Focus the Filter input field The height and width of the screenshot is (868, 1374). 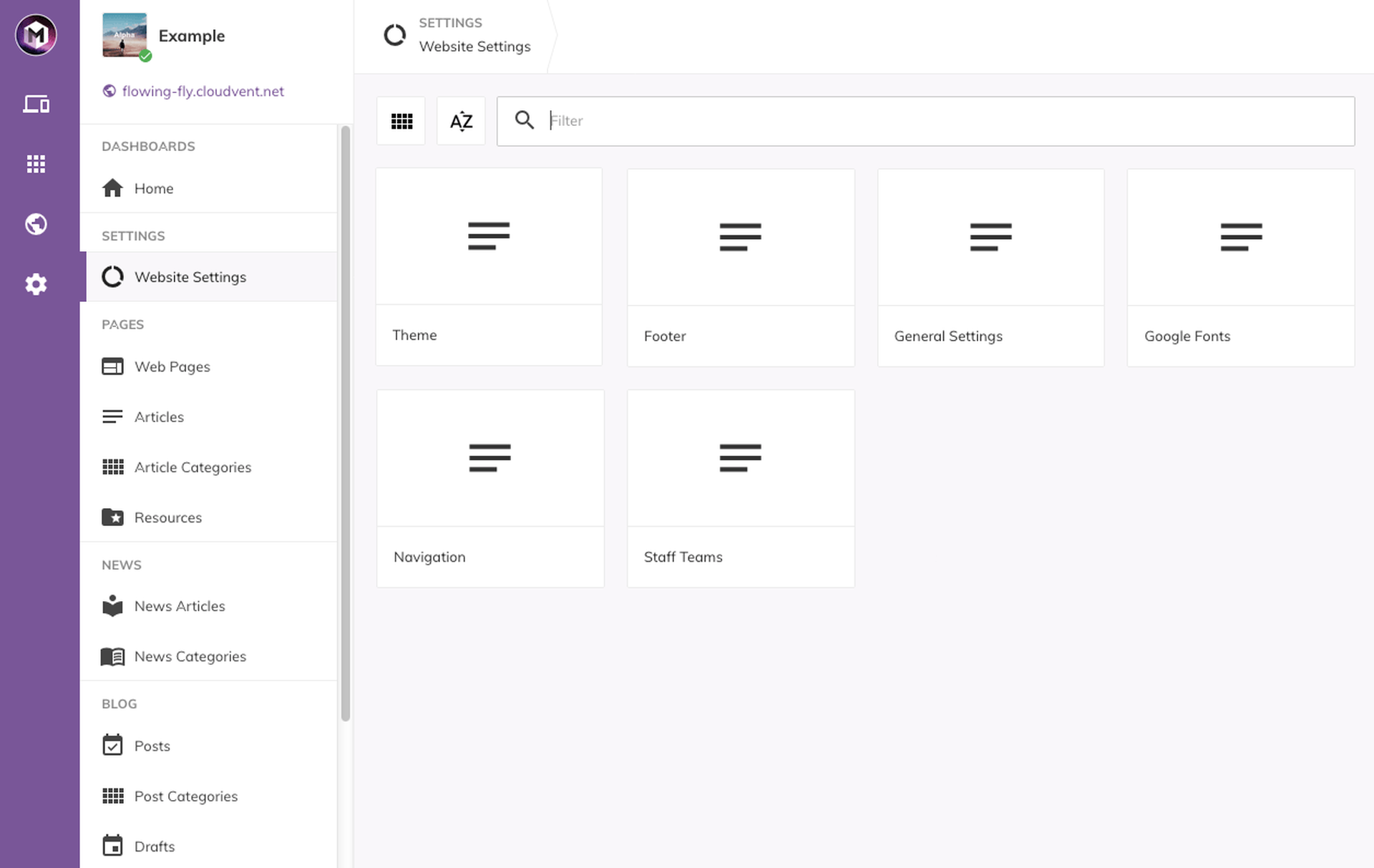(x=930, y=121)
